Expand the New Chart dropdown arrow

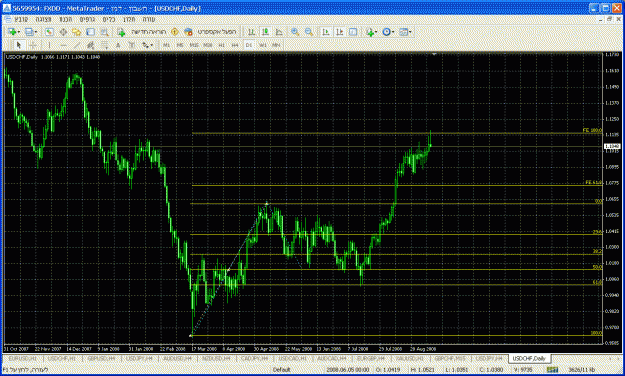(x=19, y=32)
